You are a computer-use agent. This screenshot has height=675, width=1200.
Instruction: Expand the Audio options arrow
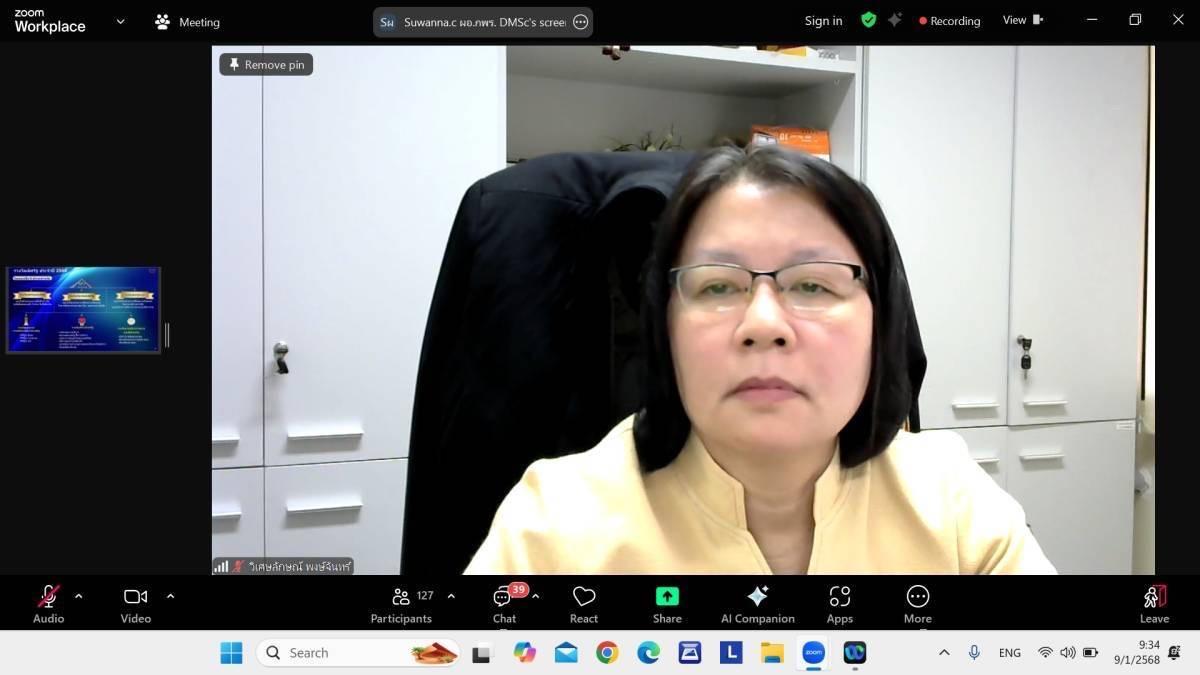(79, 596)
